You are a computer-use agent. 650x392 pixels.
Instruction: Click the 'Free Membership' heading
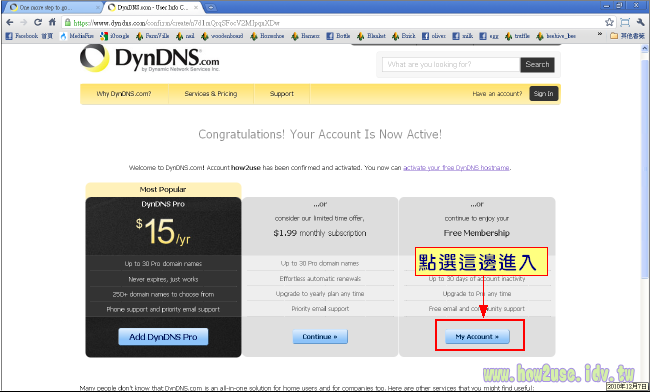(477, 233)
